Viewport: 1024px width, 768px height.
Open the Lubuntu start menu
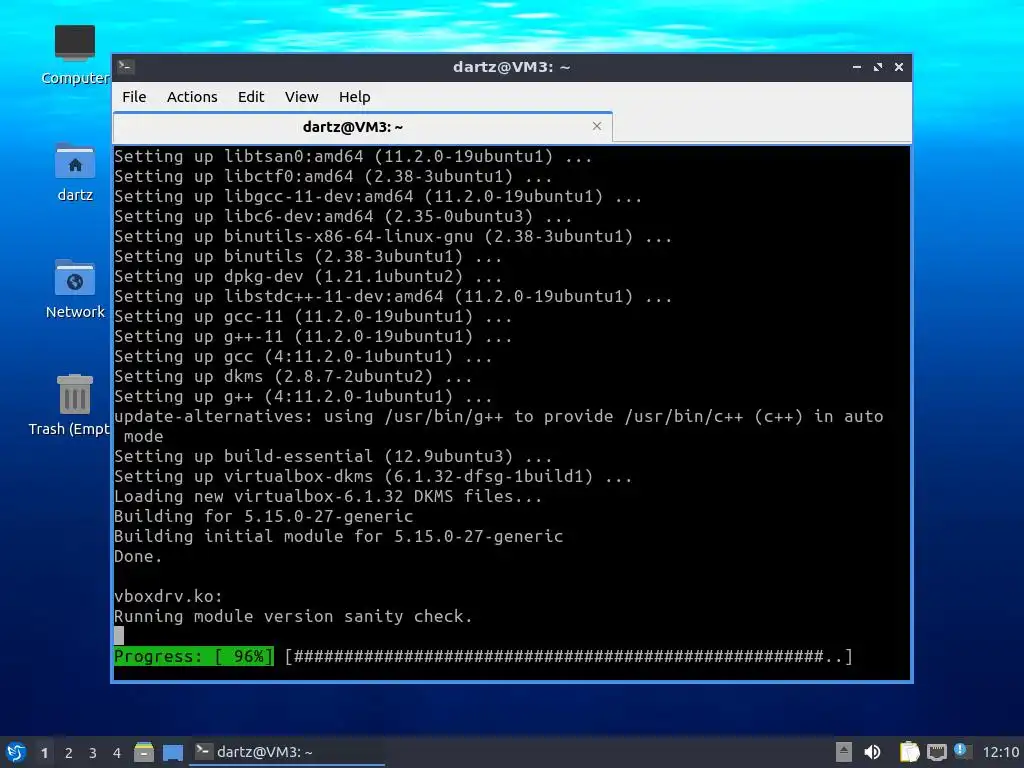[x=16, y=752]
